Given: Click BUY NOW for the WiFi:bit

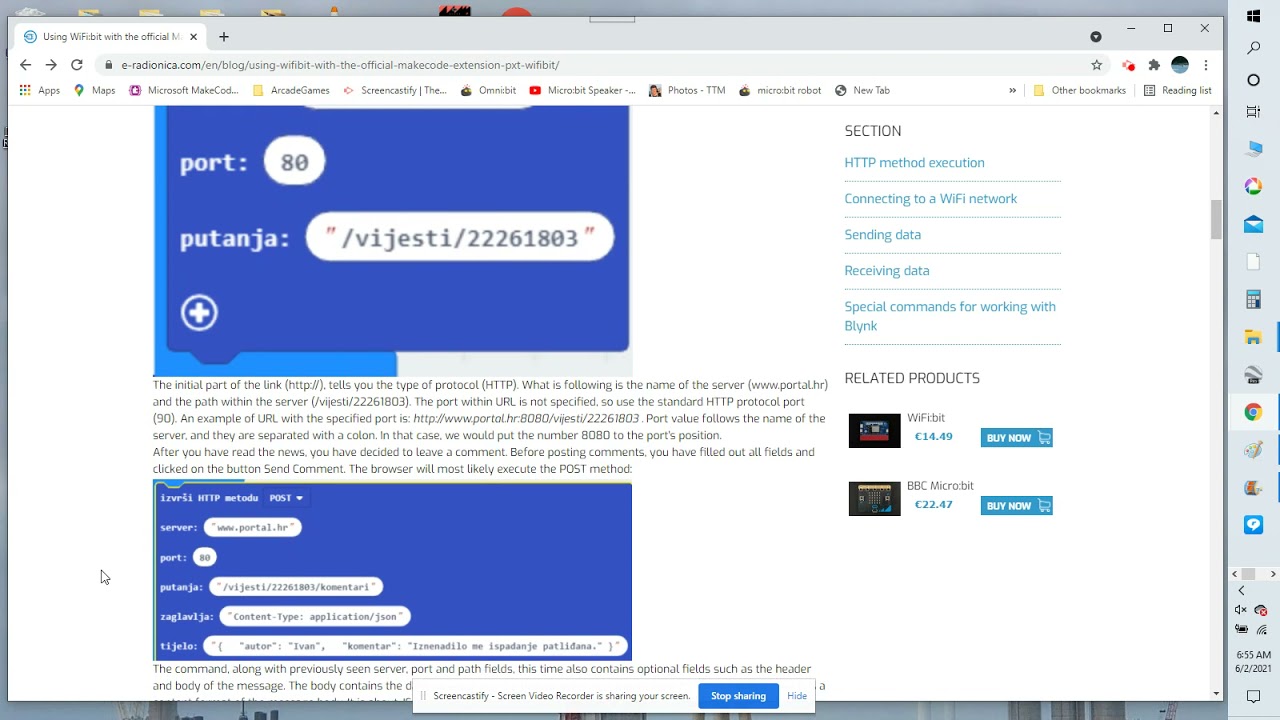Looking at the screenshot, I should point(1016,438).
